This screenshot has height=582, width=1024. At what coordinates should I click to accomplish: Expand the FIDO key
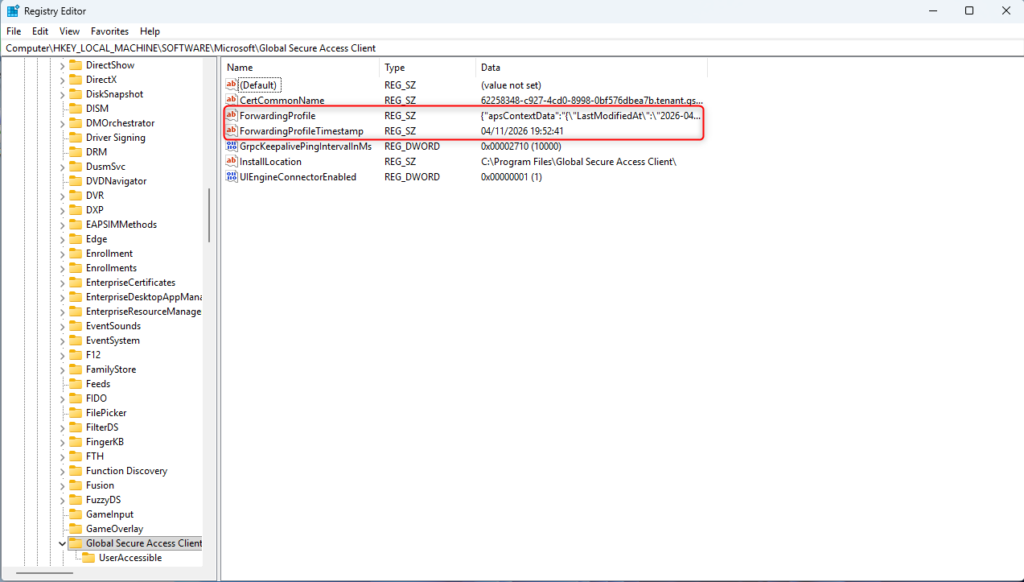[x=62, y=398]
